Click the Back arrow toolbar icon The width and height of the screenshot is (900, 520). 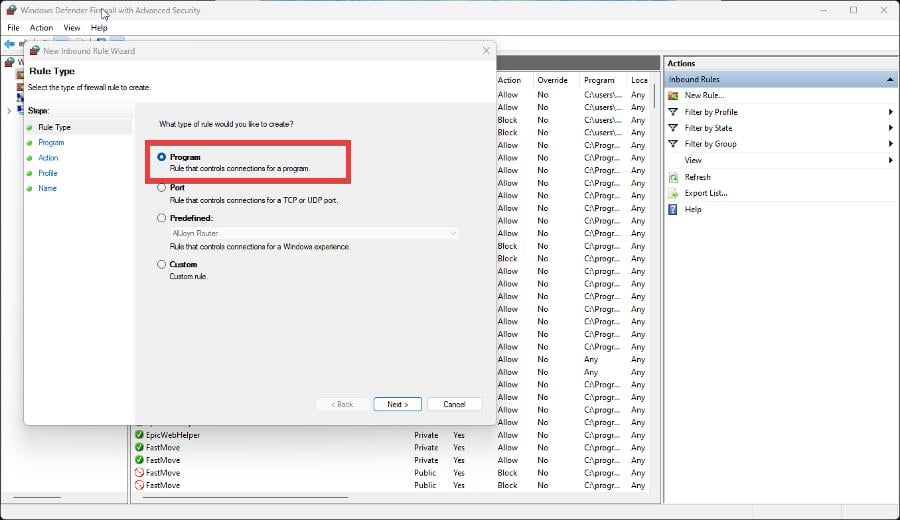tap(9, 44)
